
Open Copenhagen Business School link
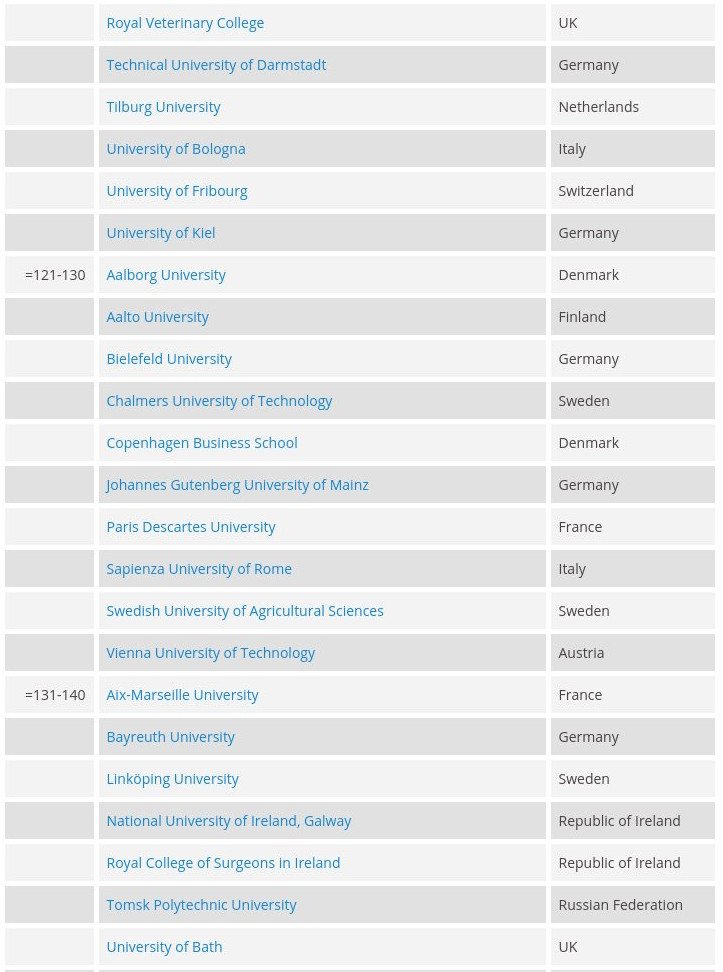tap(201, 443)
